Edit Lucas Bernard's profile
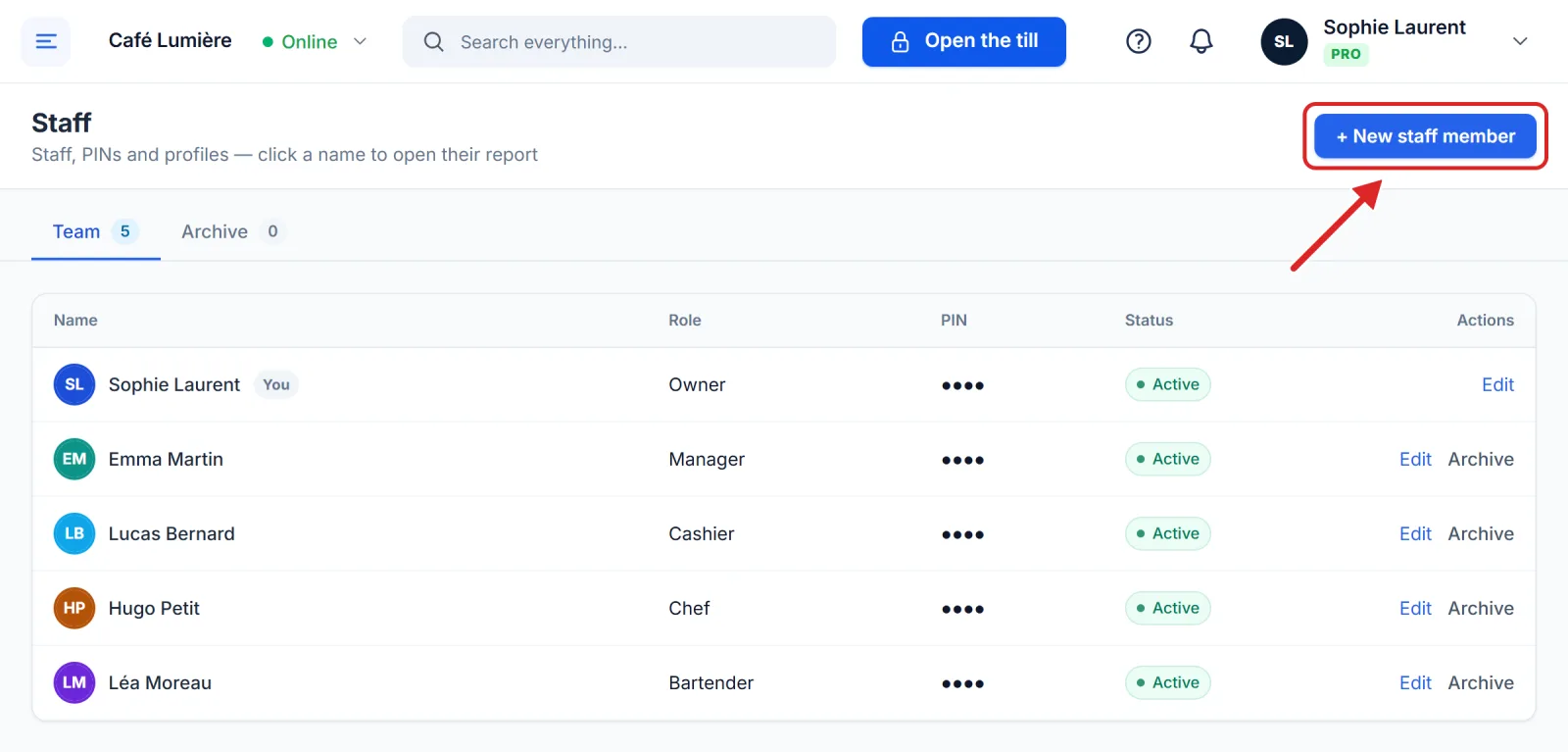 click(1415, 533)
